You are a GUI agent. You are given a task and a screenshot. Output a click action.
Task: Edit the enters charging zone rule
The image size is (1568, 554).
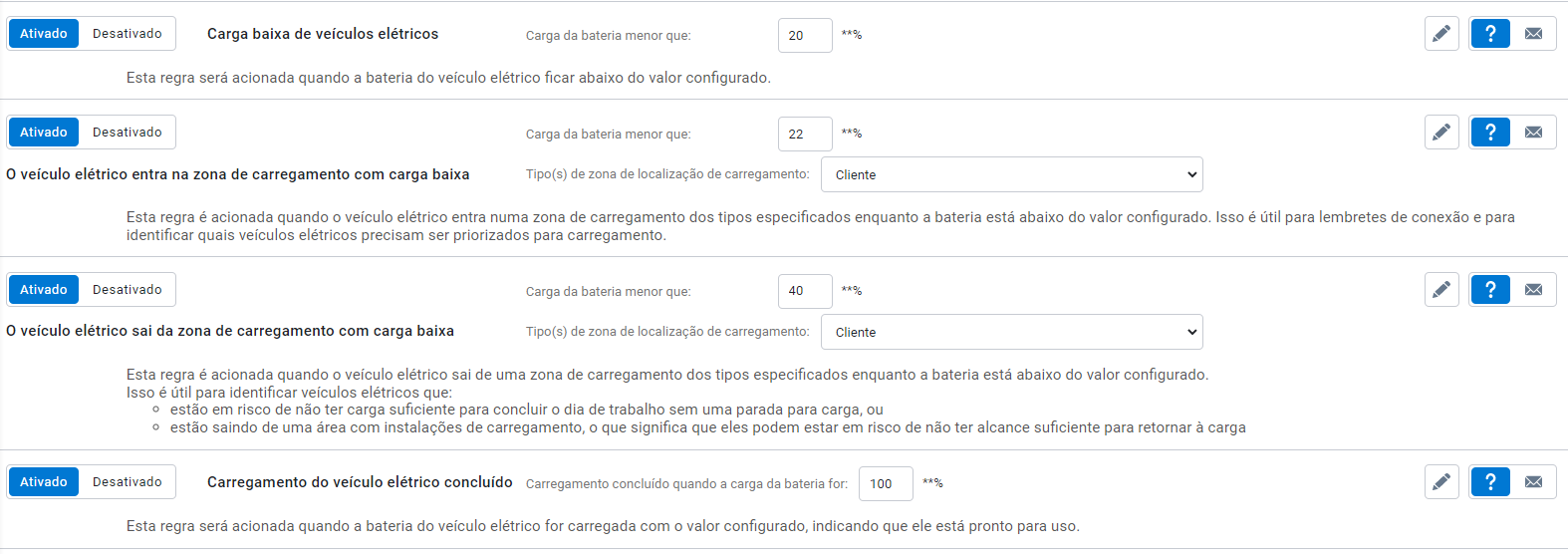click(1441, 133)
